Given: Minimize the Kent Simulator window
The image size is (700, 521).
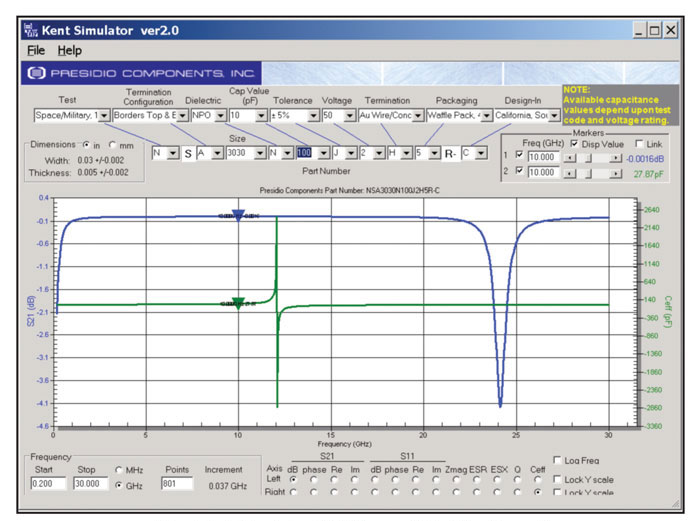Looking at the screenshot, I should 640,30.
